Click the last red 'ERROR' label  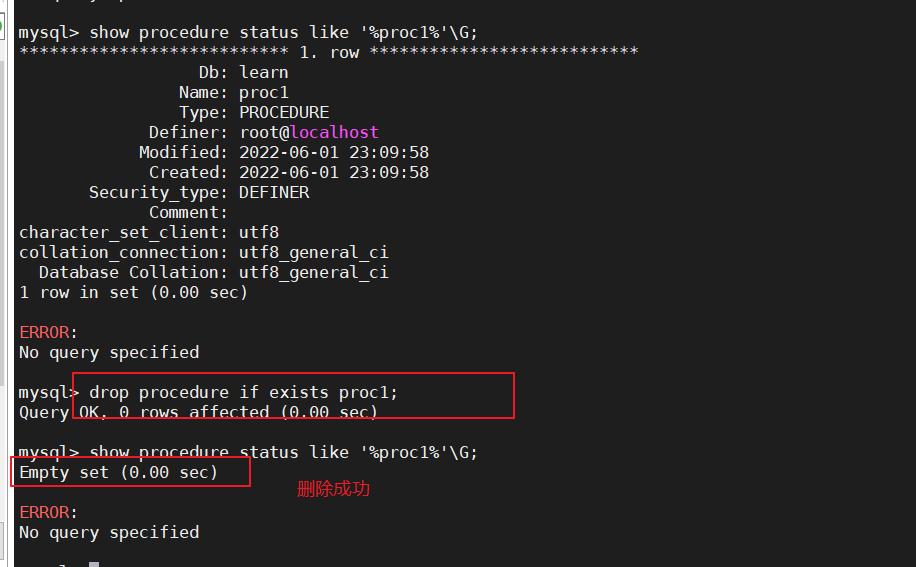point(44,512)
